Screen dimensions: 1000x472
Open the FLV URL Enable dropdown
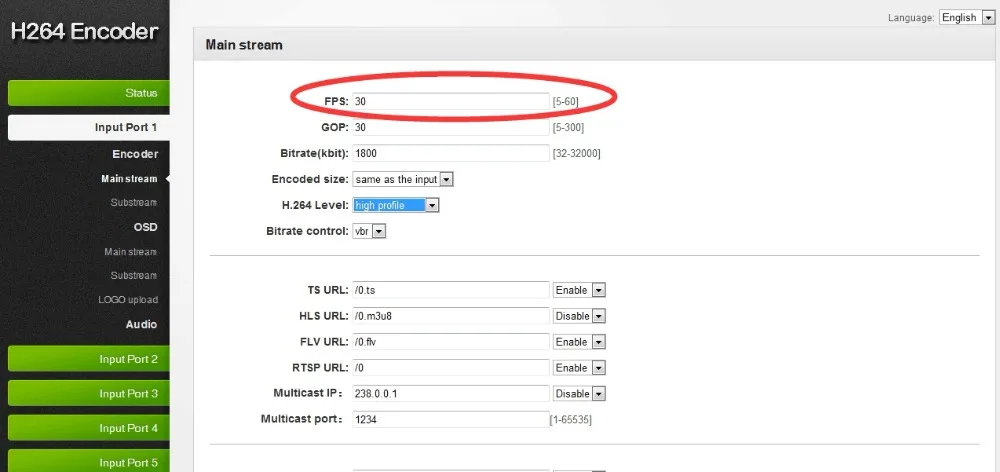pyautogui.click(x=578, y=342)
